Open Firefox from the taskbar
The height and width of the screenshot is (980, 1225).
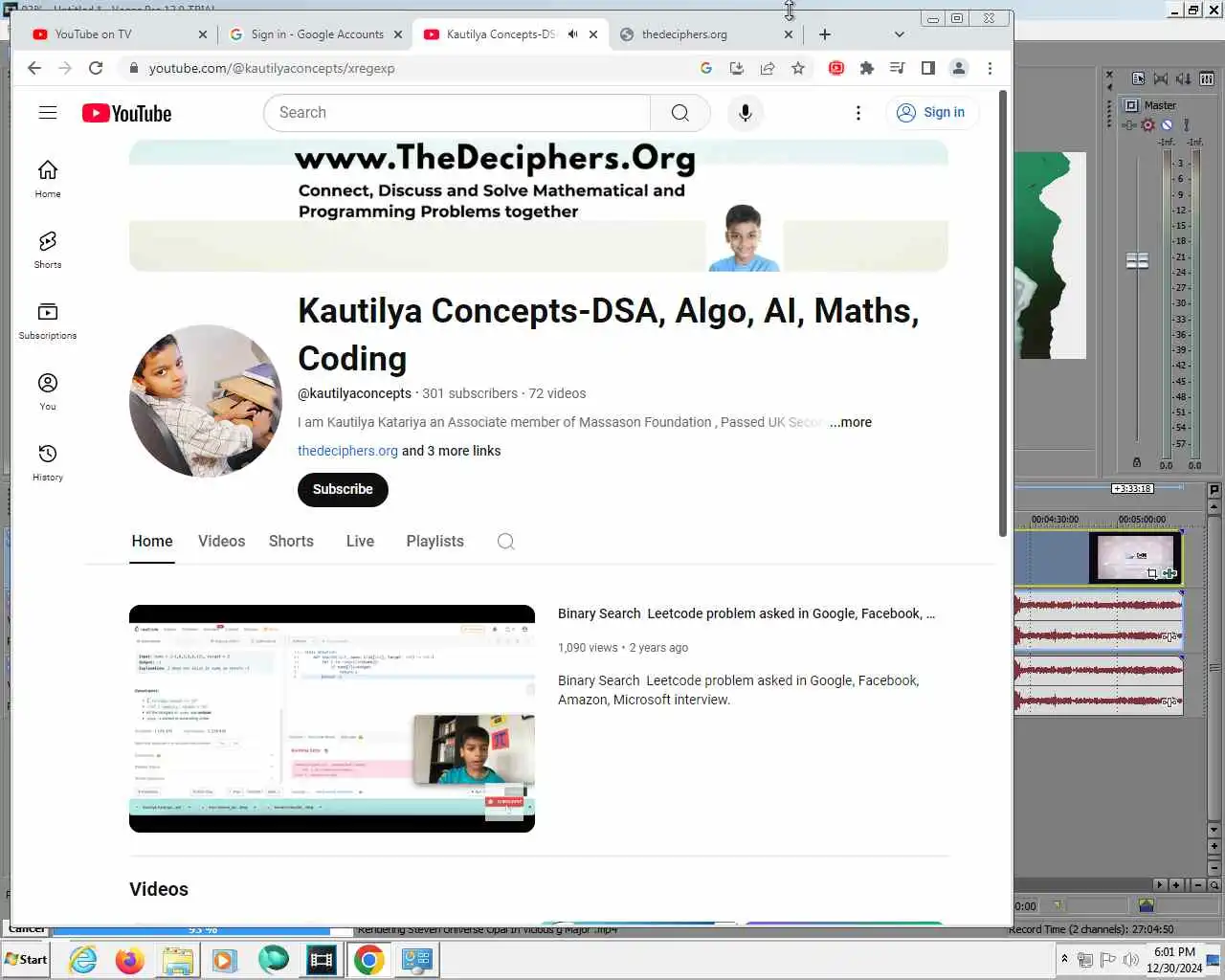[129, 959]
